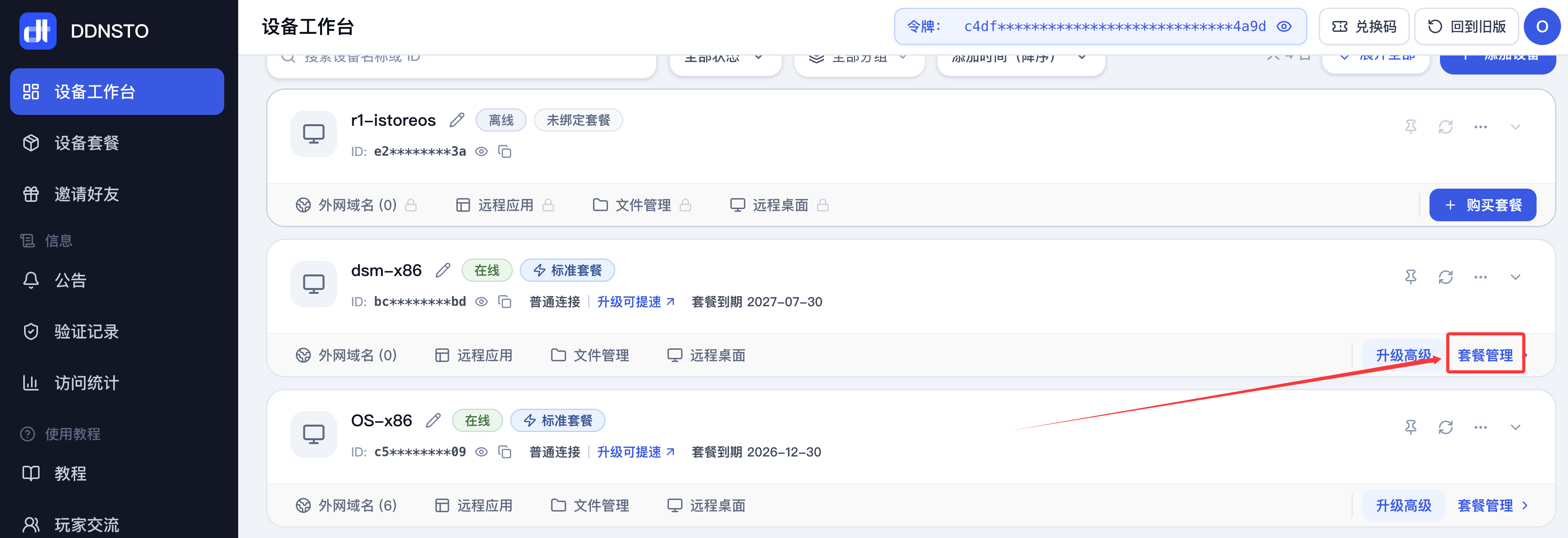Open 设备套餐 in the sidebar

coord(117,142)
